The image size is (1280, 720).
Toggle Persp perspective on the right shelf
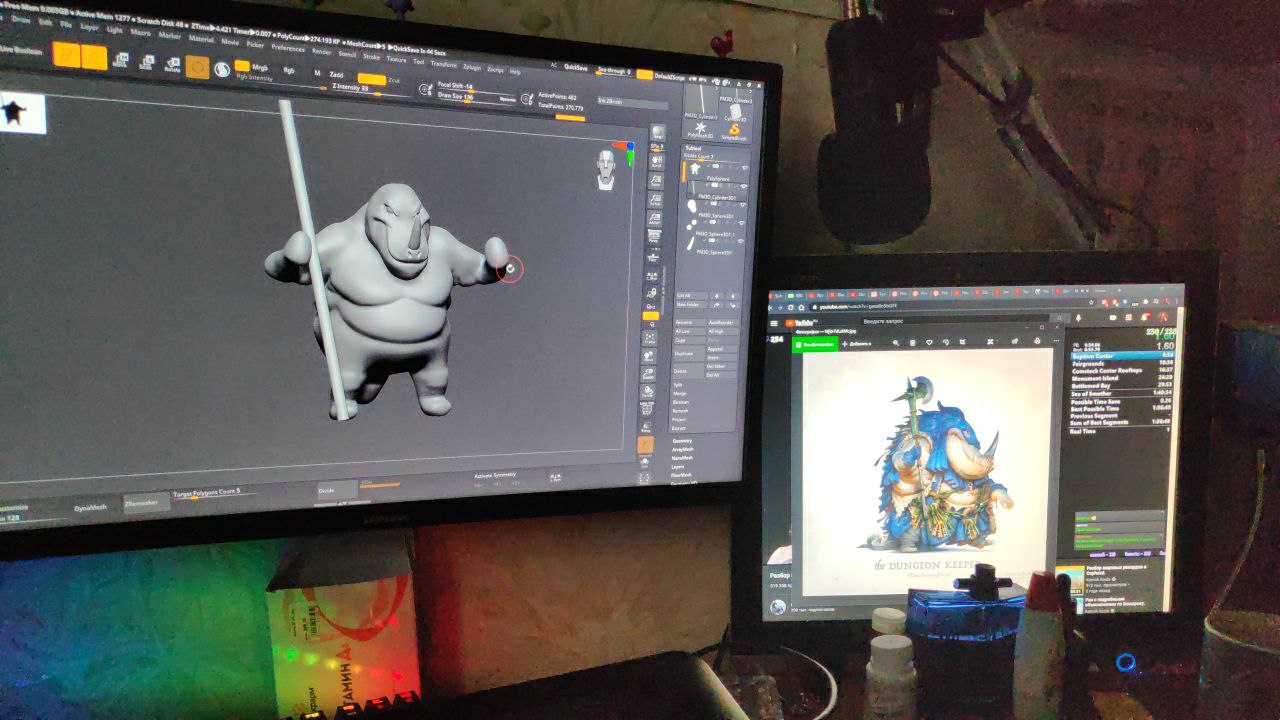[x=654, y=236]
